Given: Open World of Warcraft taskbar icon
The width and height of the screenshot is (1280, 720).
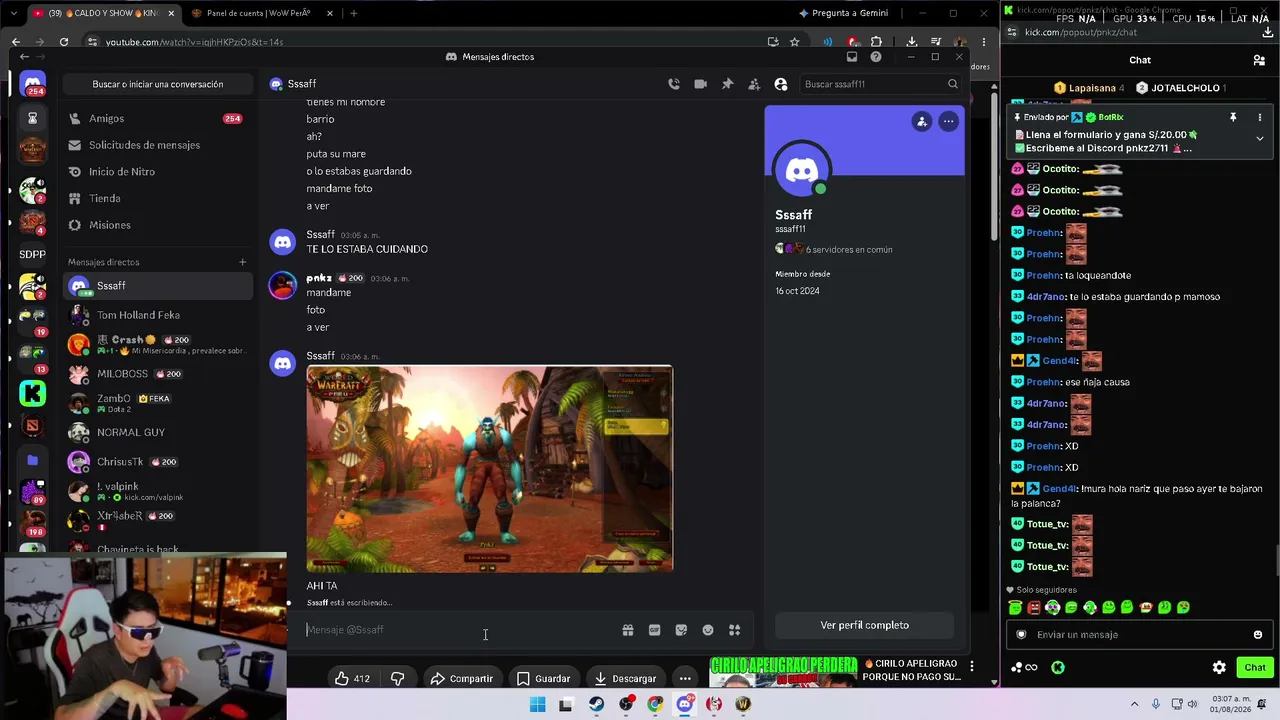Looking at the screenshot, I should click(x=743, y=704).
